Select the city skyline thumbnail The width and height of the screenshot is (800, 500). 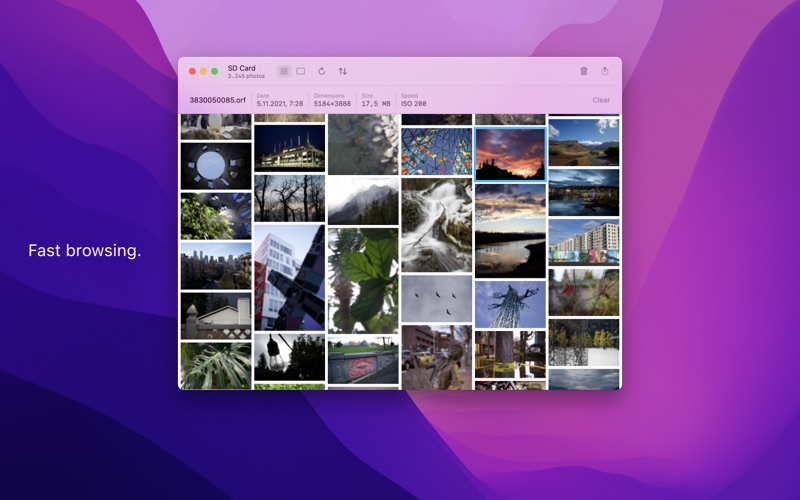(216, 266)
